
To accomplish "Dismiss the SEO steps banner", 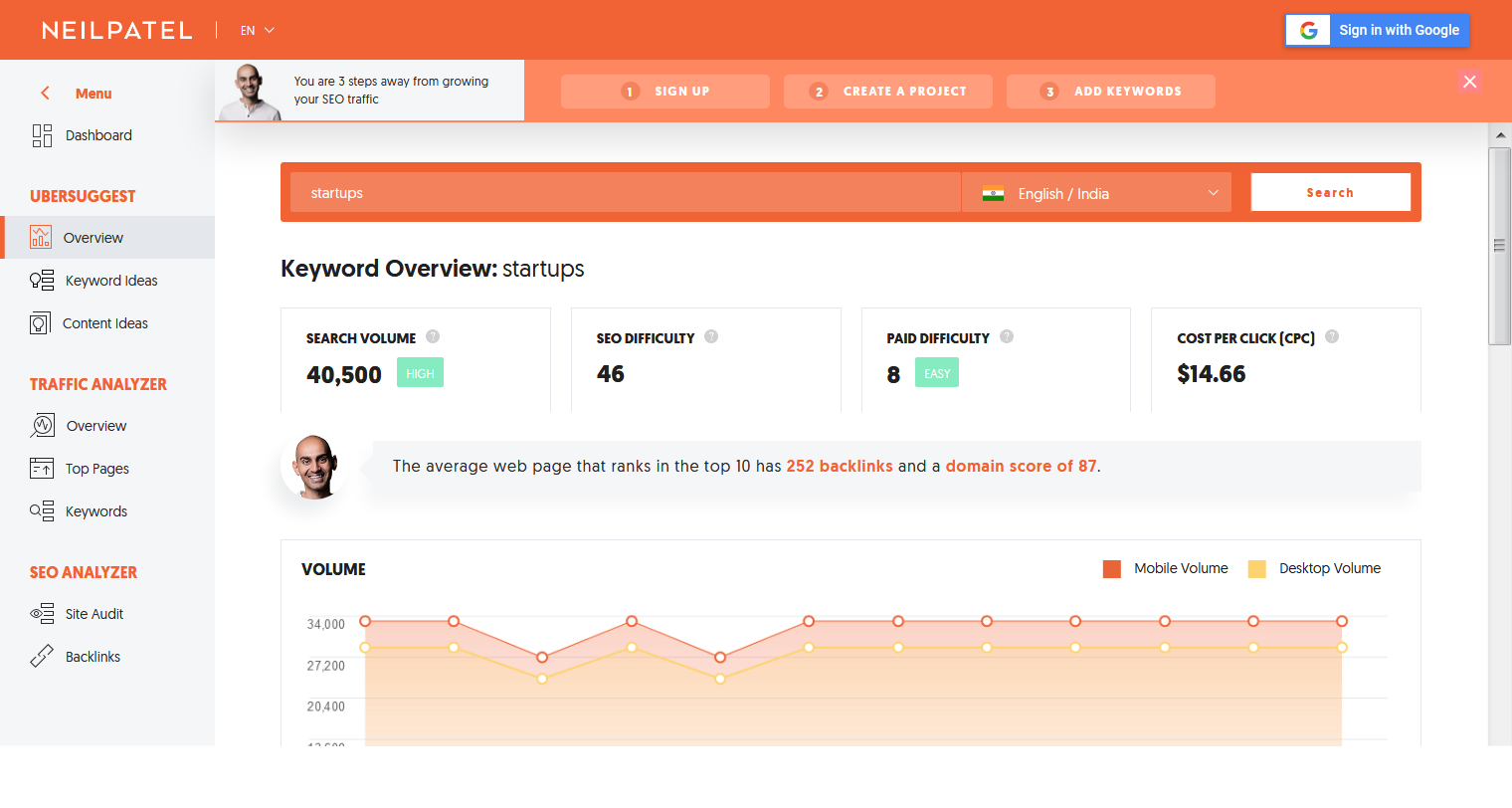I will tap(1469, 82).
